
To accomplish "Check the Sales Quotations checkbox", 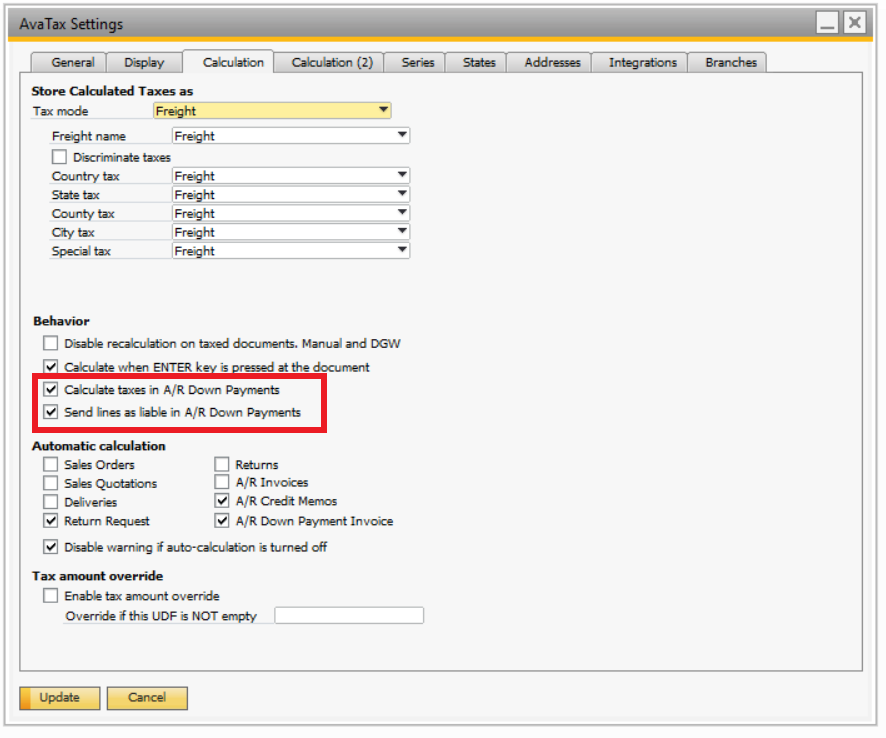I will (x=51, y=483).
